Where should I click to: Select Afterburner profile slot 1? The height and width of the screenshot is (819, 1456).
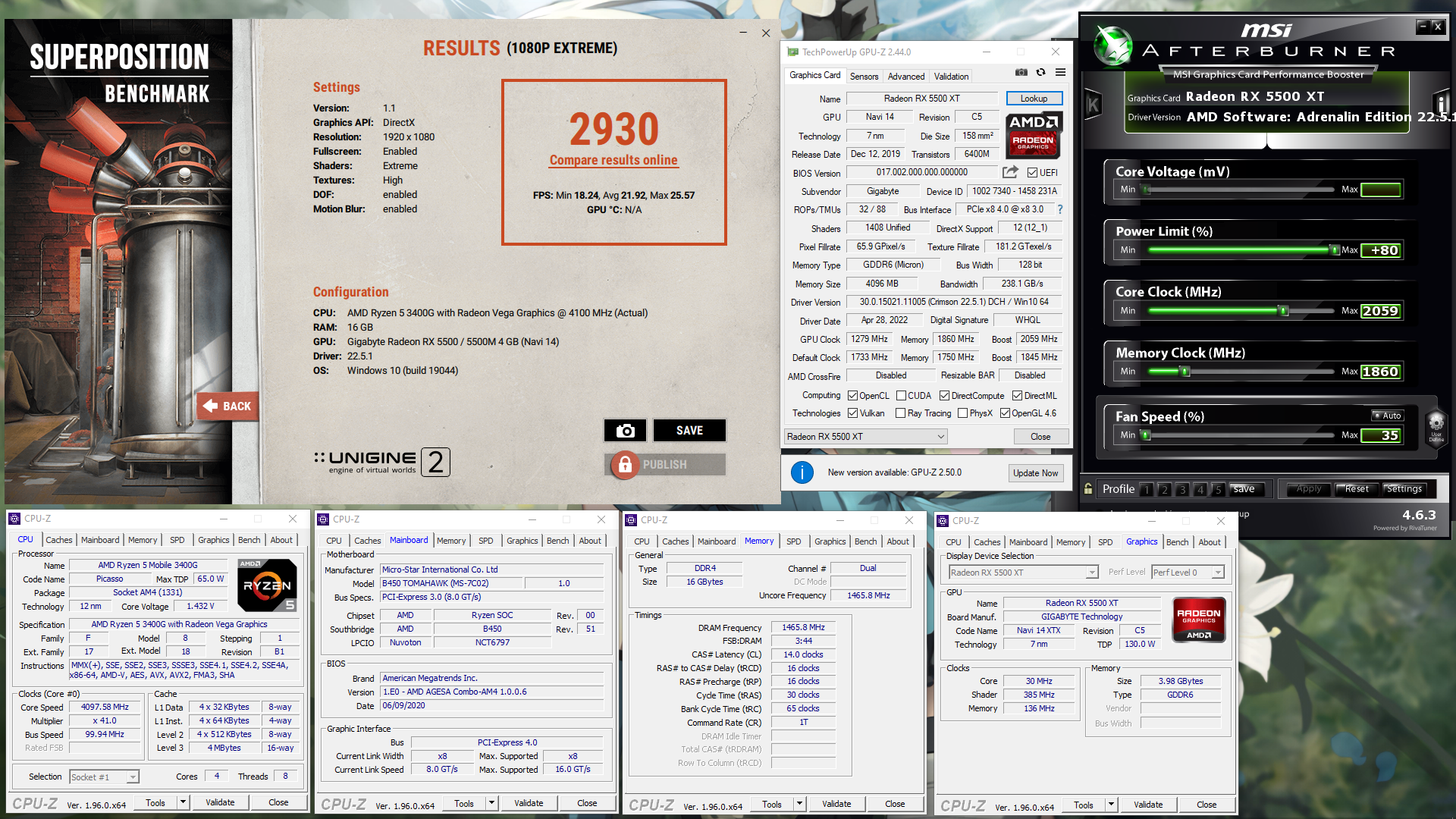click(x=1147, y=490)
